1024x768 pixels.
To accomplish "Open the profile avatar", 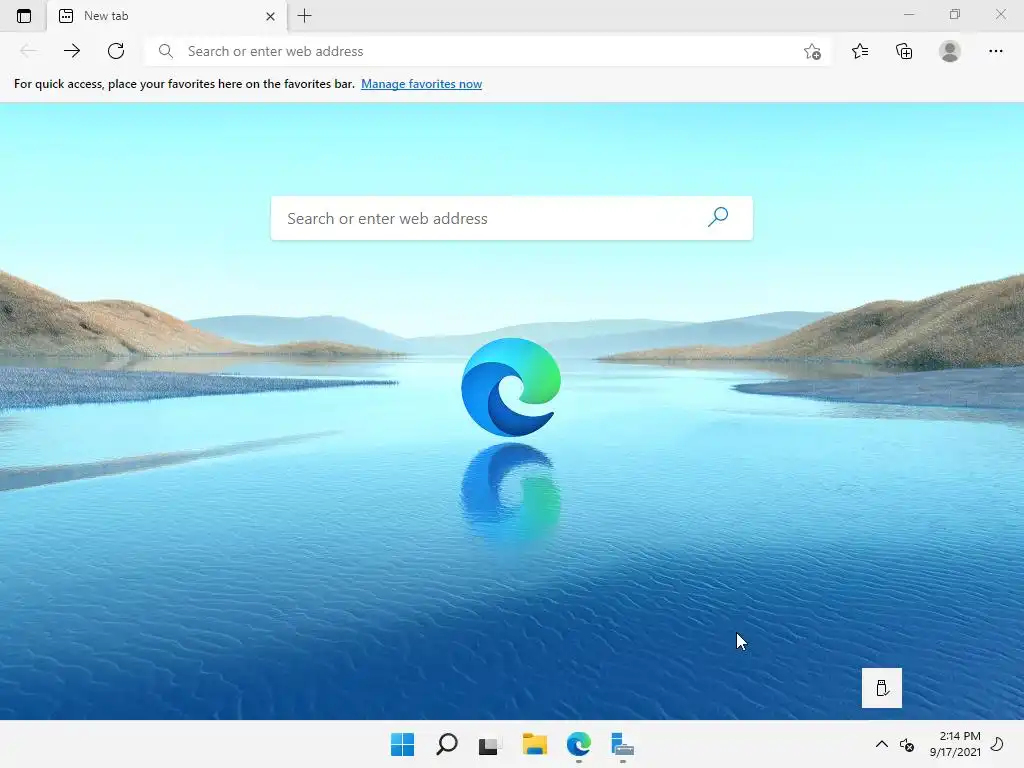I will coord(950,51).
